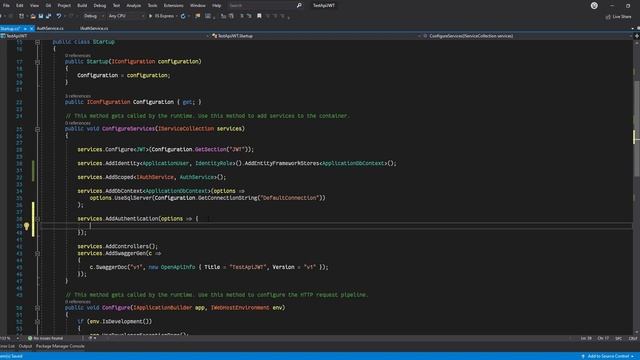Image resolution: width=640 pixels, height=360 pixels.
Task: Open the ConfigureServices member dropdown
Action: [x=527, y=36]
